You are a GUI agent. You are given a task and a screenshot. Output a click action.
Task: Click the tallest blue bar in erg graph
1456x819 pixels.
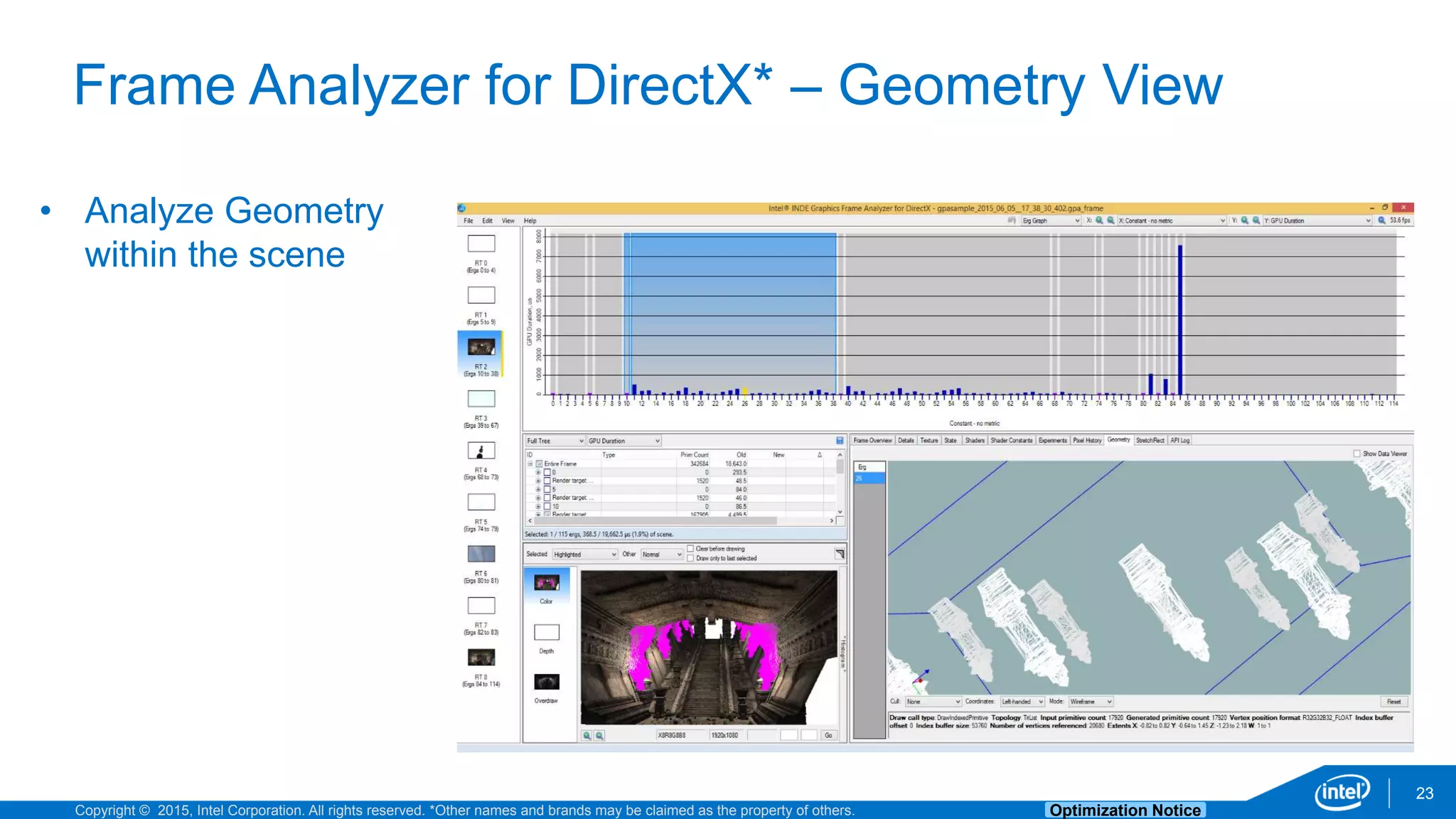1180,320
